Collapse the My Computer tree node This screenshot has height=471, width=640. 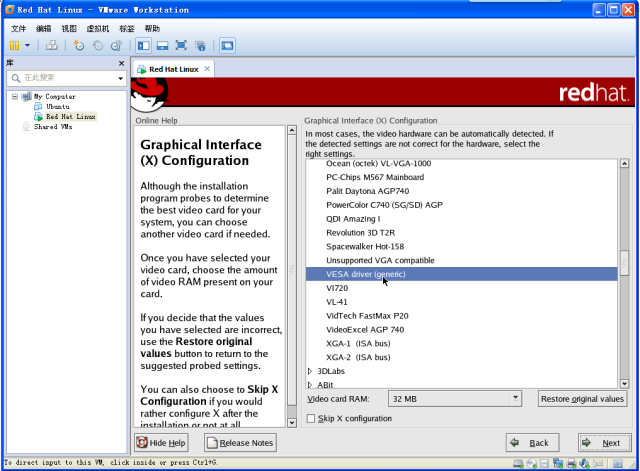point(15,97)
